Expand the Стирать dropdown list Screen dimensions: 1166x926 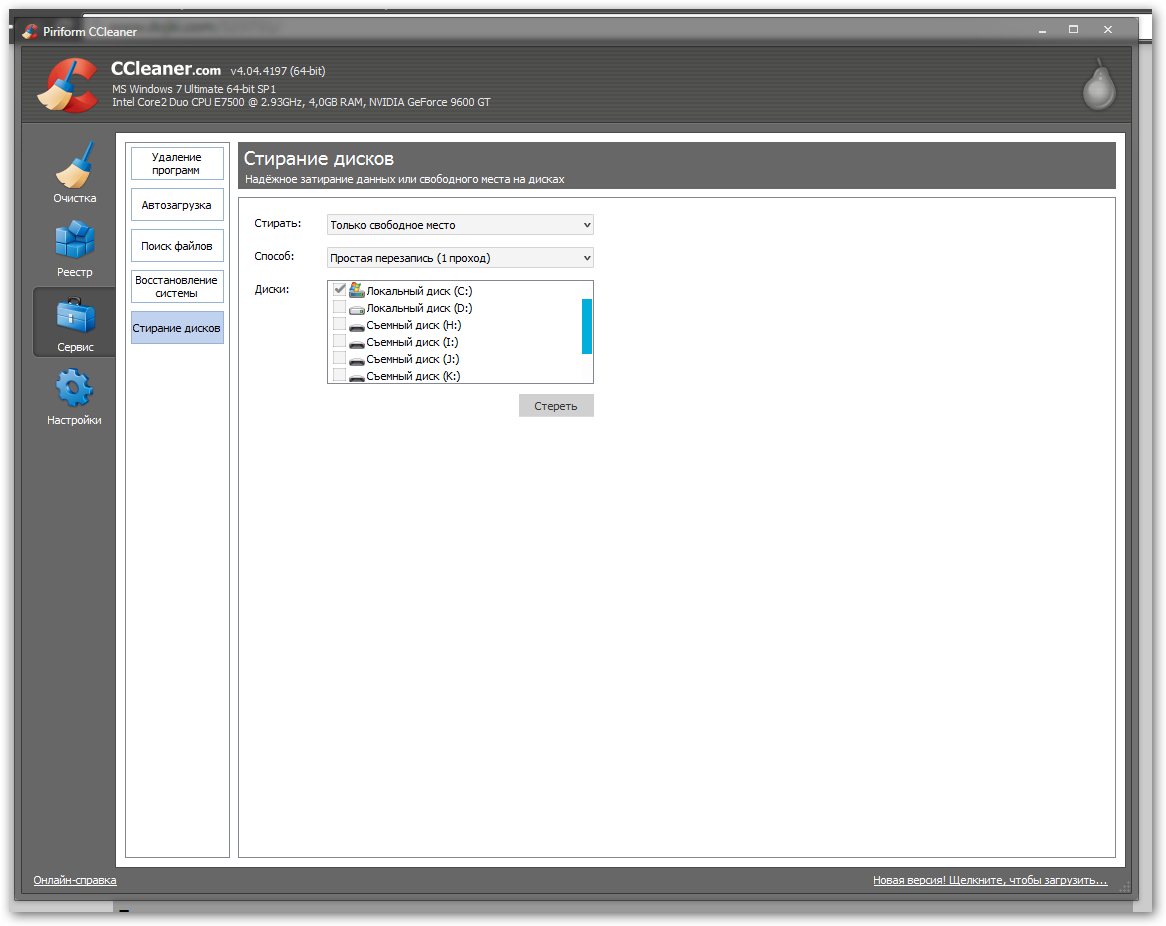tap(460, 225)
